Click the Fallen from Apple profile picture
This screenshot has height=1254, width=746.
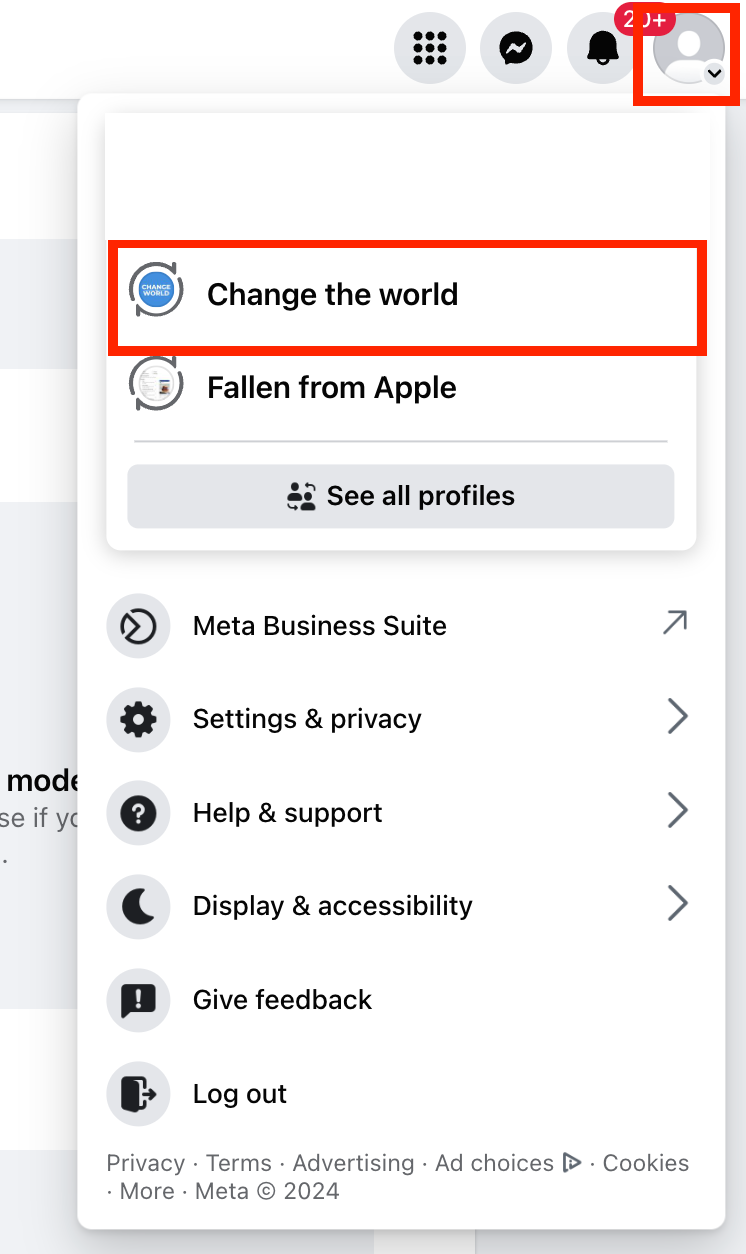156,385
